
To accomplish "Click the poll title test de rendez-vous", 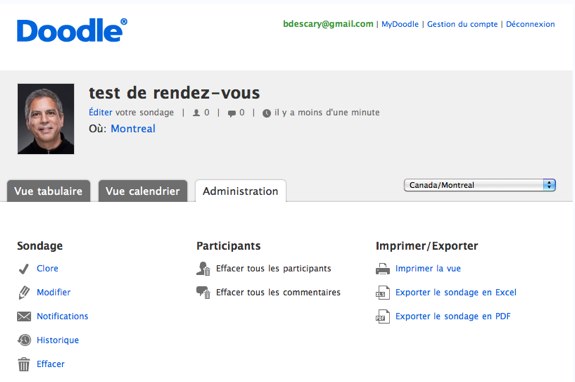I will click(x=174, y=93).
